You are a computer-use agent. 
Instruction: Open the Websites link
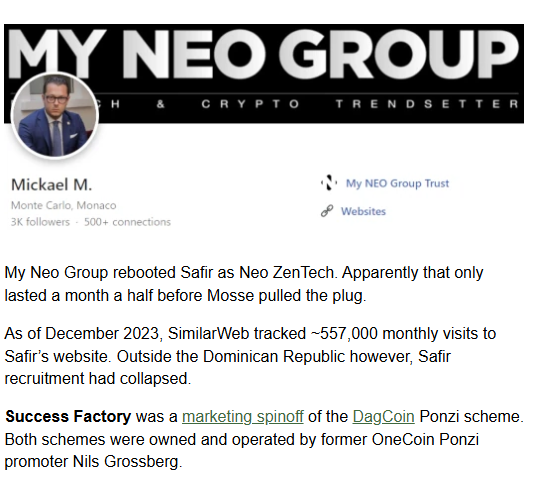click(363, 211)
